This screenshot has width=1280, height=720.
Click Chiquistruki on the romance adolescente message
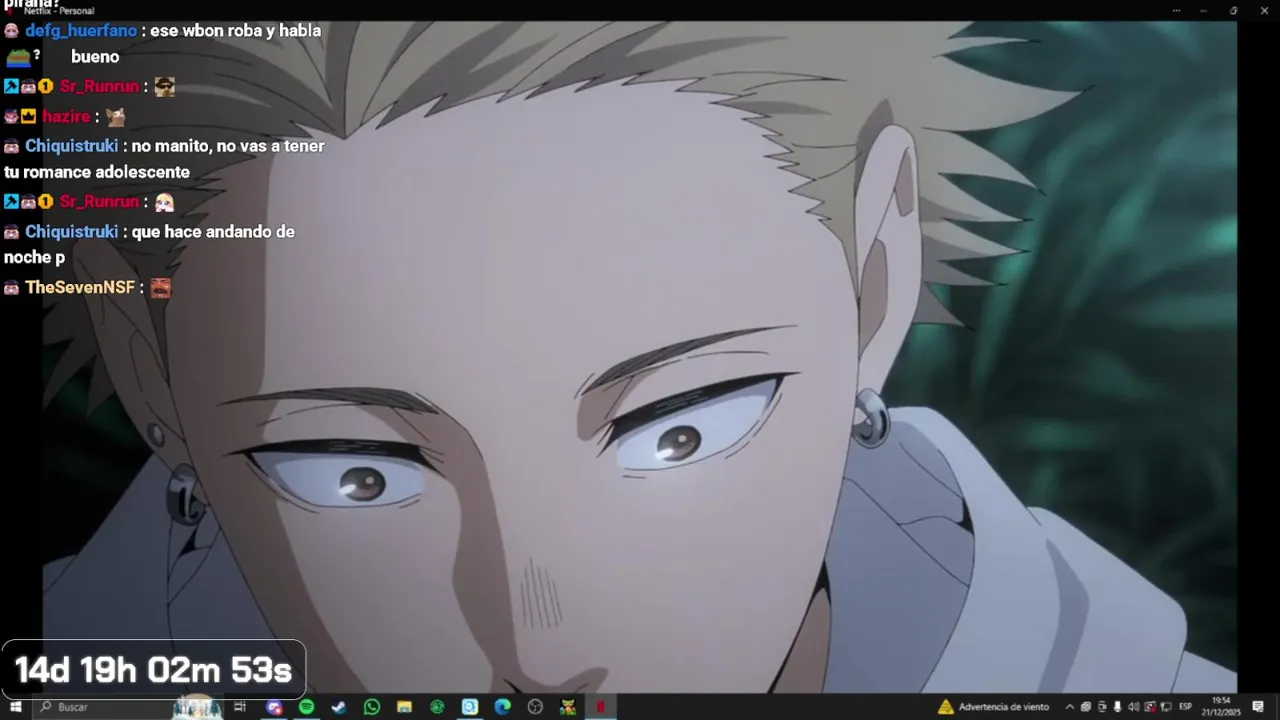[71, 146]
